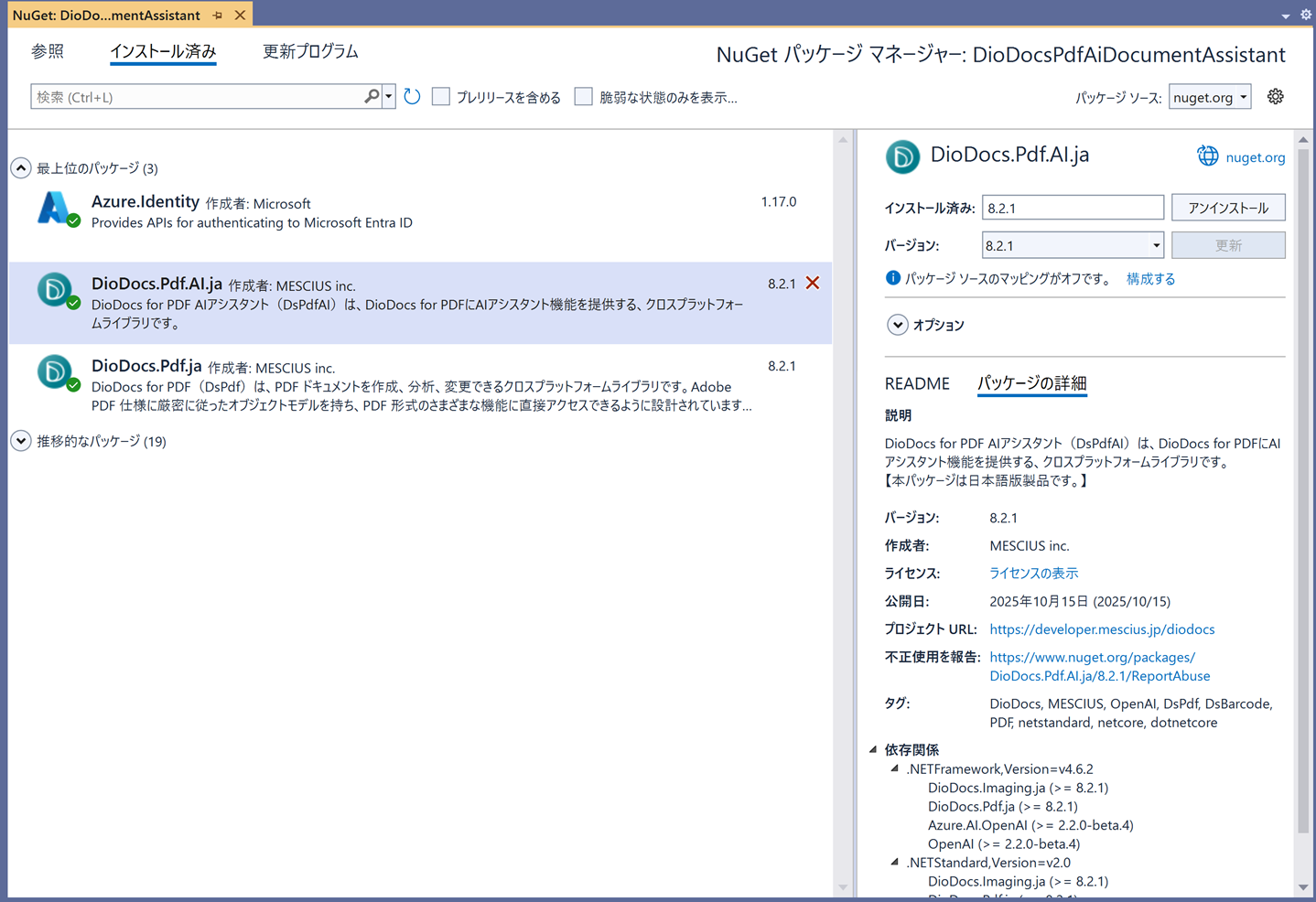Switch to the 更新プログラム tab

pyautogui.click(x=310, y=52)
